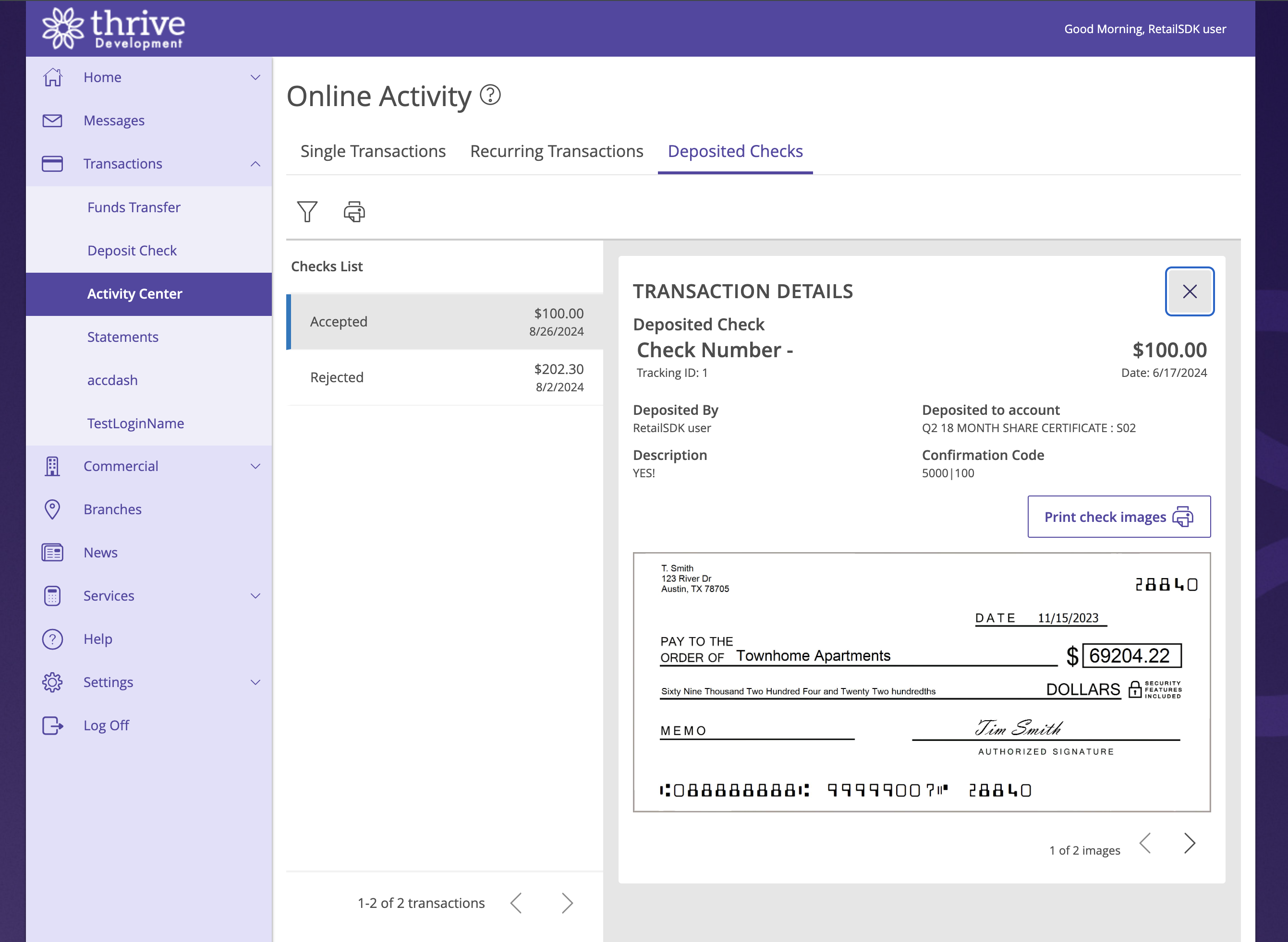Click the Commercial label in sidebar

coord(121,466)
